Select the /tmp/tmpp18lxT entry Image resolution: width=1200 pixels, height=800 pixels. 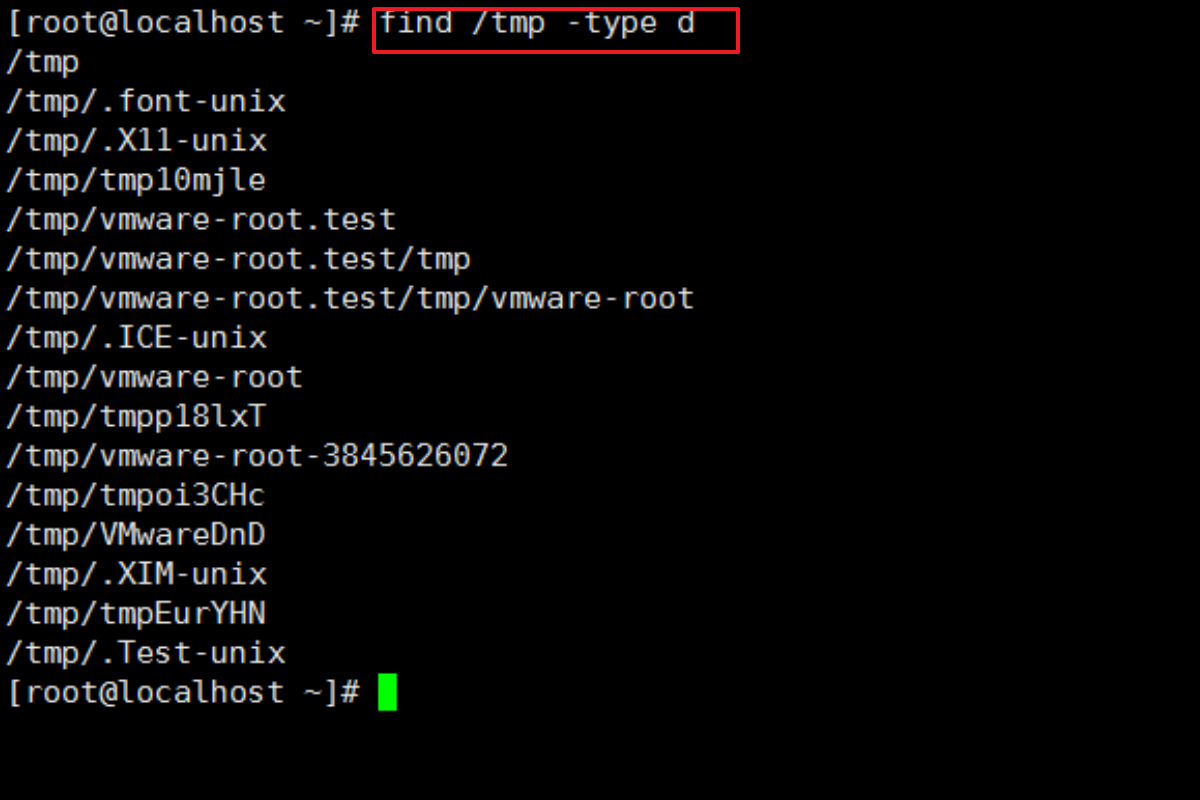(137, 416)
